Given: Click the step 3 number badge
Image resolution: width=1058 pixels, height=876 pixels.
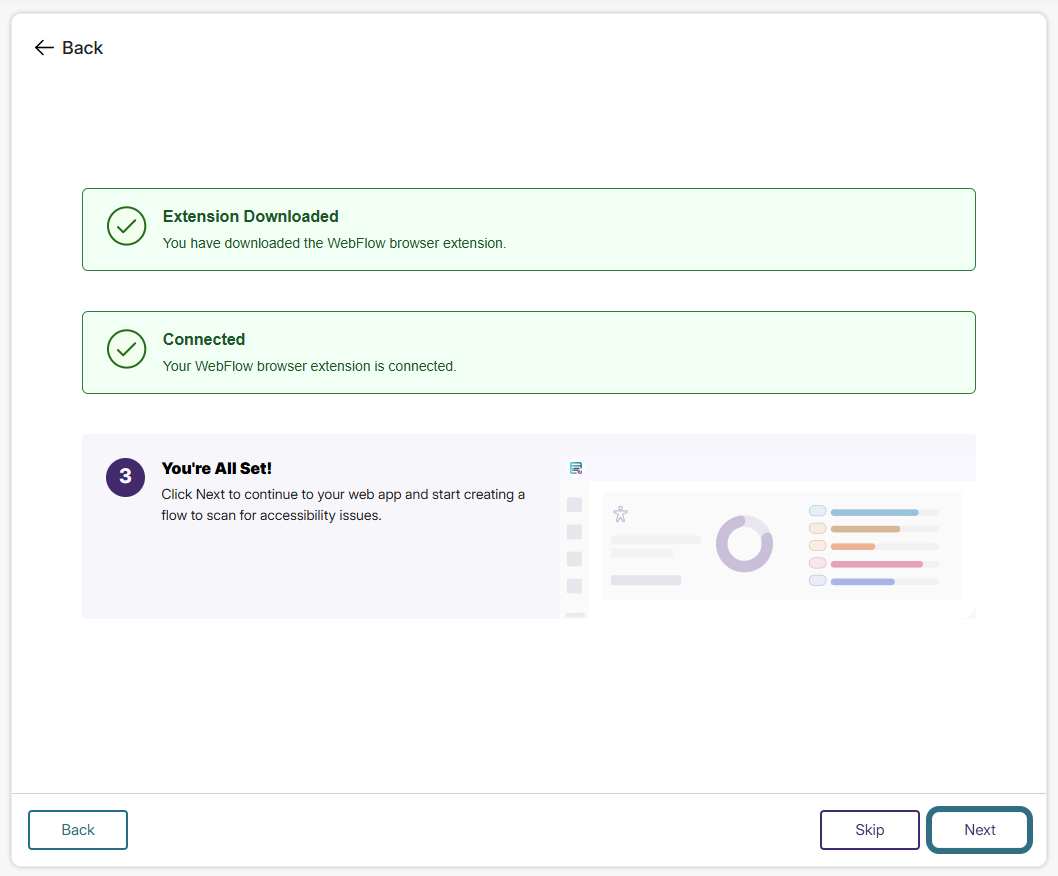Looking at the screenshot, I should pos(126,477).
